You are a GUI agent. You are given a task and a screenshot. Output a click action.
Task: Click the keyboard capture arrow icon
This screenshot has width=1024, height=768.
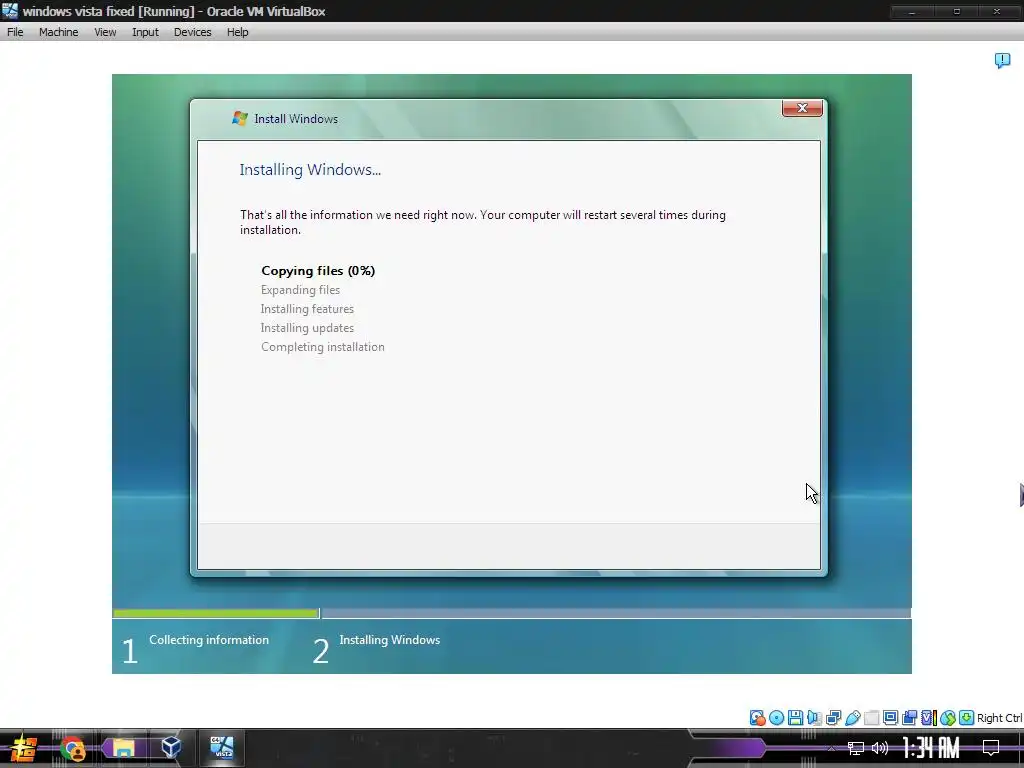pos(967,718)
